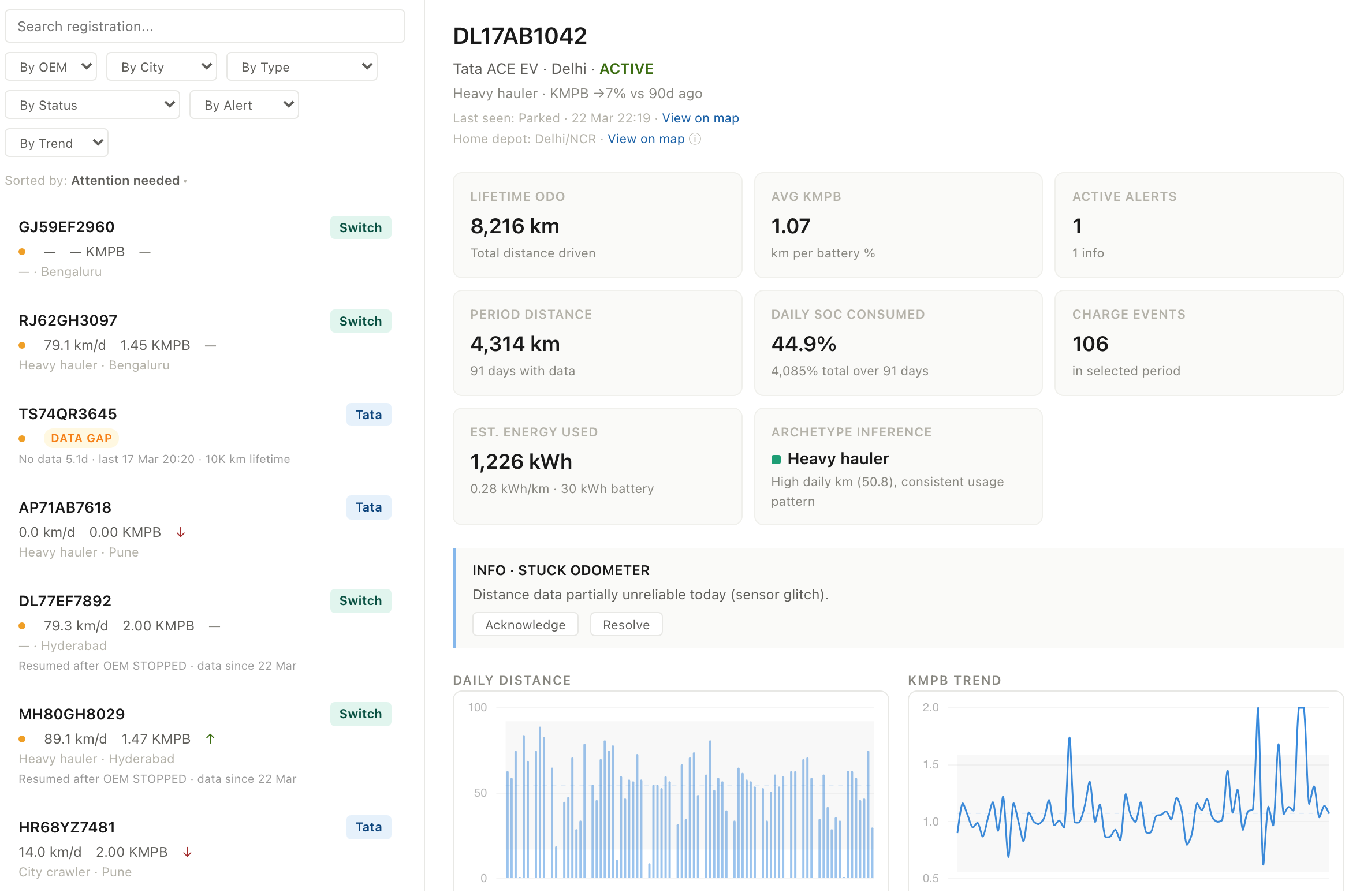This screenshot has width=1349, height=896.
Task: Click green up arrow on MH80GH8029 row
Action: point(211,738)
